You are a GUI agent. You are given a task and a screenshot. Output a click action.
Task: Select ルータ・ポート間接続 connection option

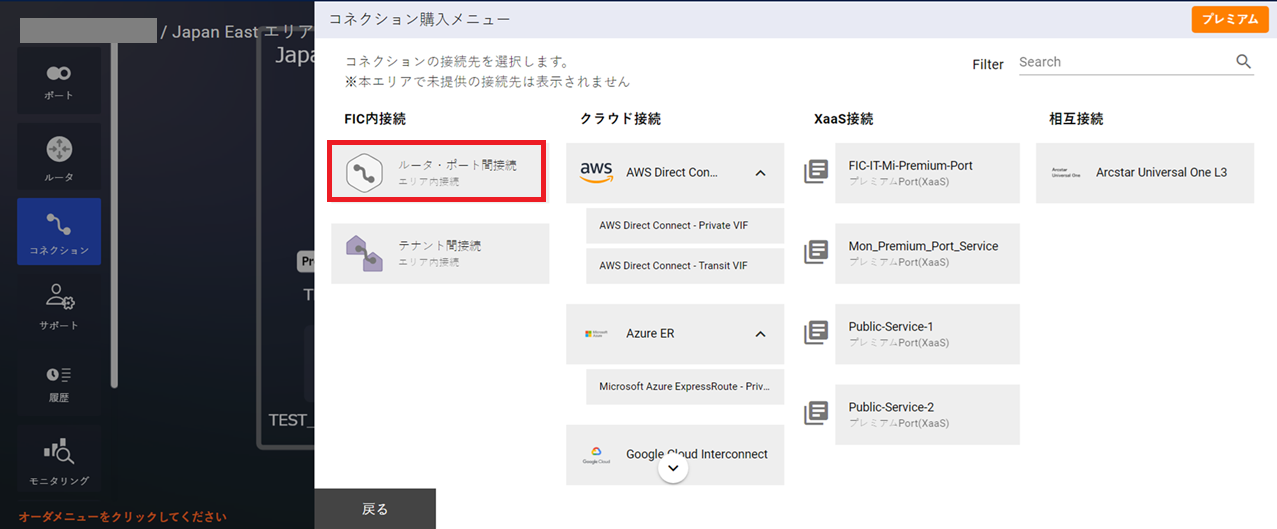click(x=438, y=172)
